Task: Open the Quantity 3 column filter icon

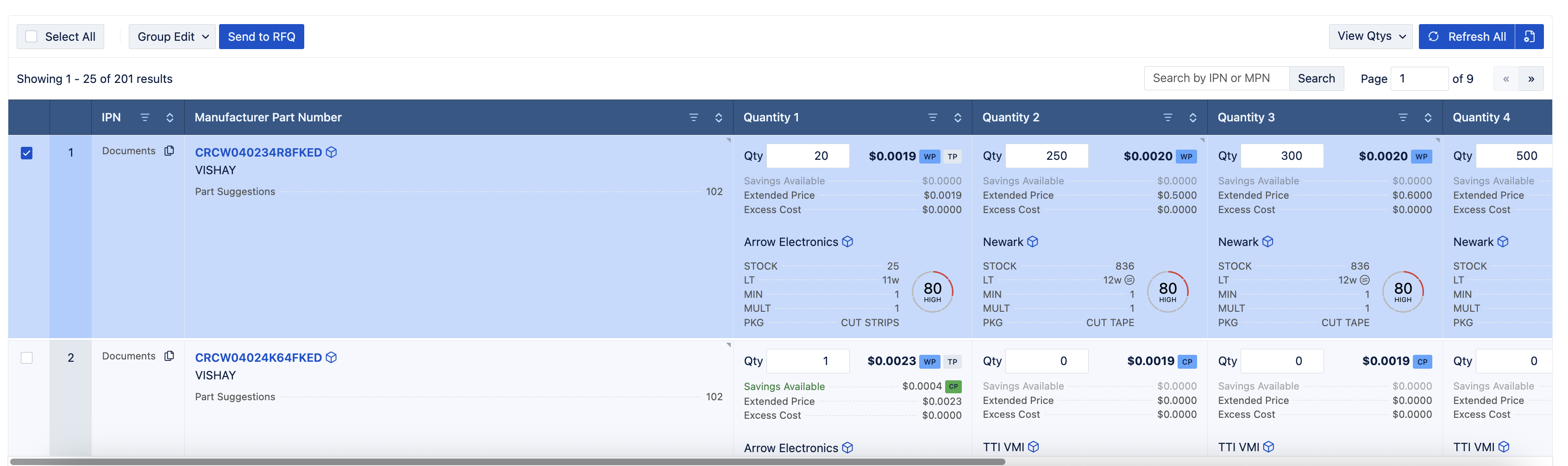Action: pos(1403,118)
